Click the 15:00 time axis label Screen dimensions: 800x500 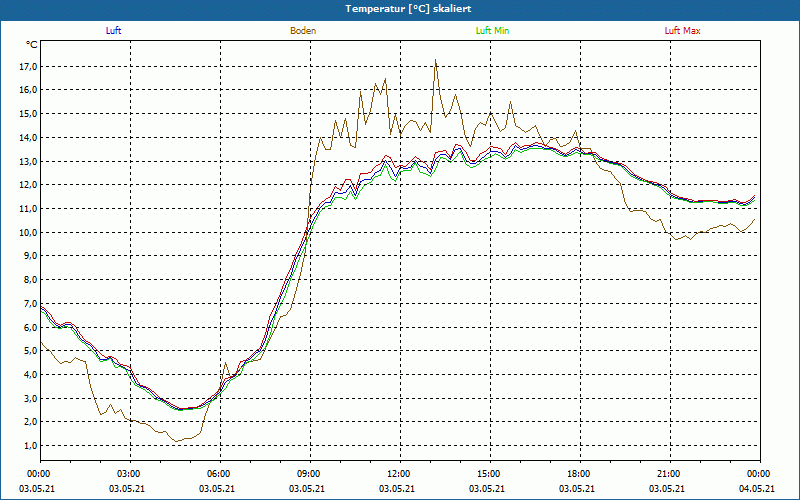[491, 474]
